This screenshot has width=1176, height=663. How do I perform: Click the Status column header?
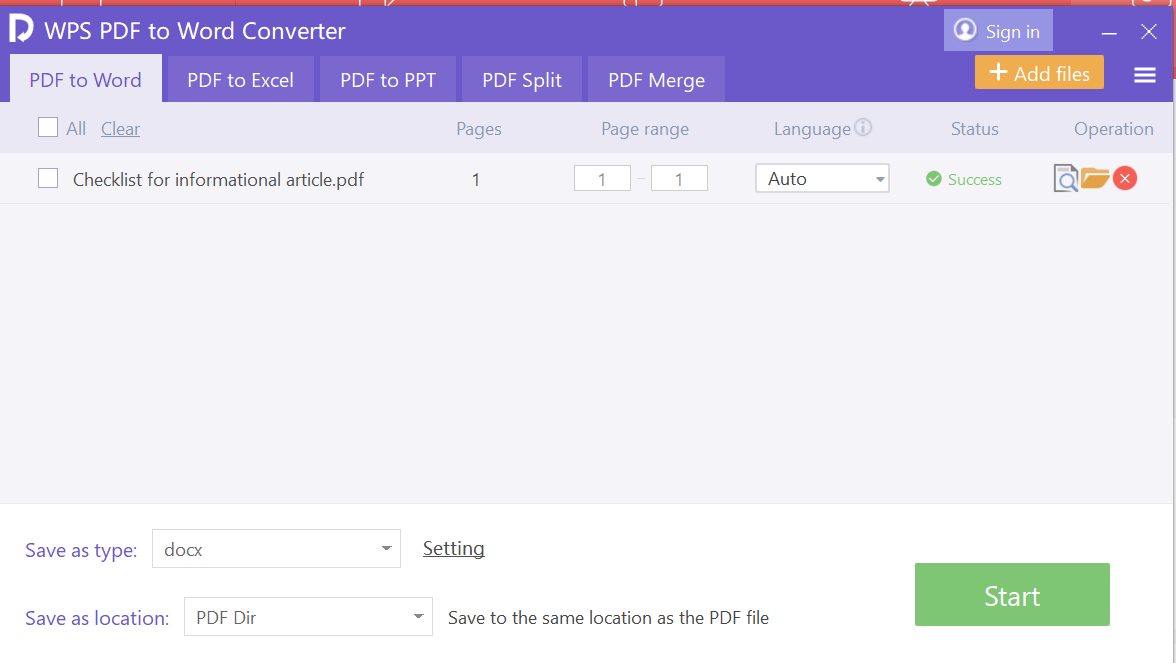(x=975, y=129)
